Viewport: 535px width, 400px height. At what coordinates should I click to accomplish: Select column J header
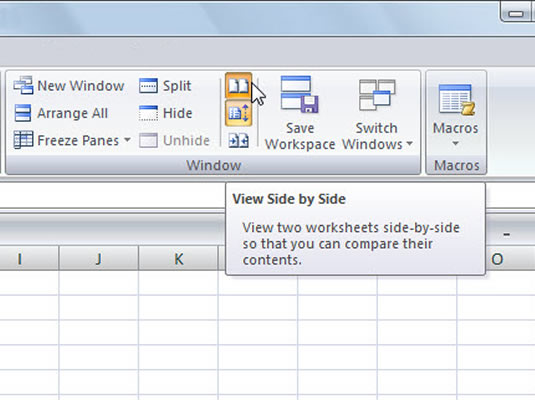pyautogui.click(x=99, y=259)
